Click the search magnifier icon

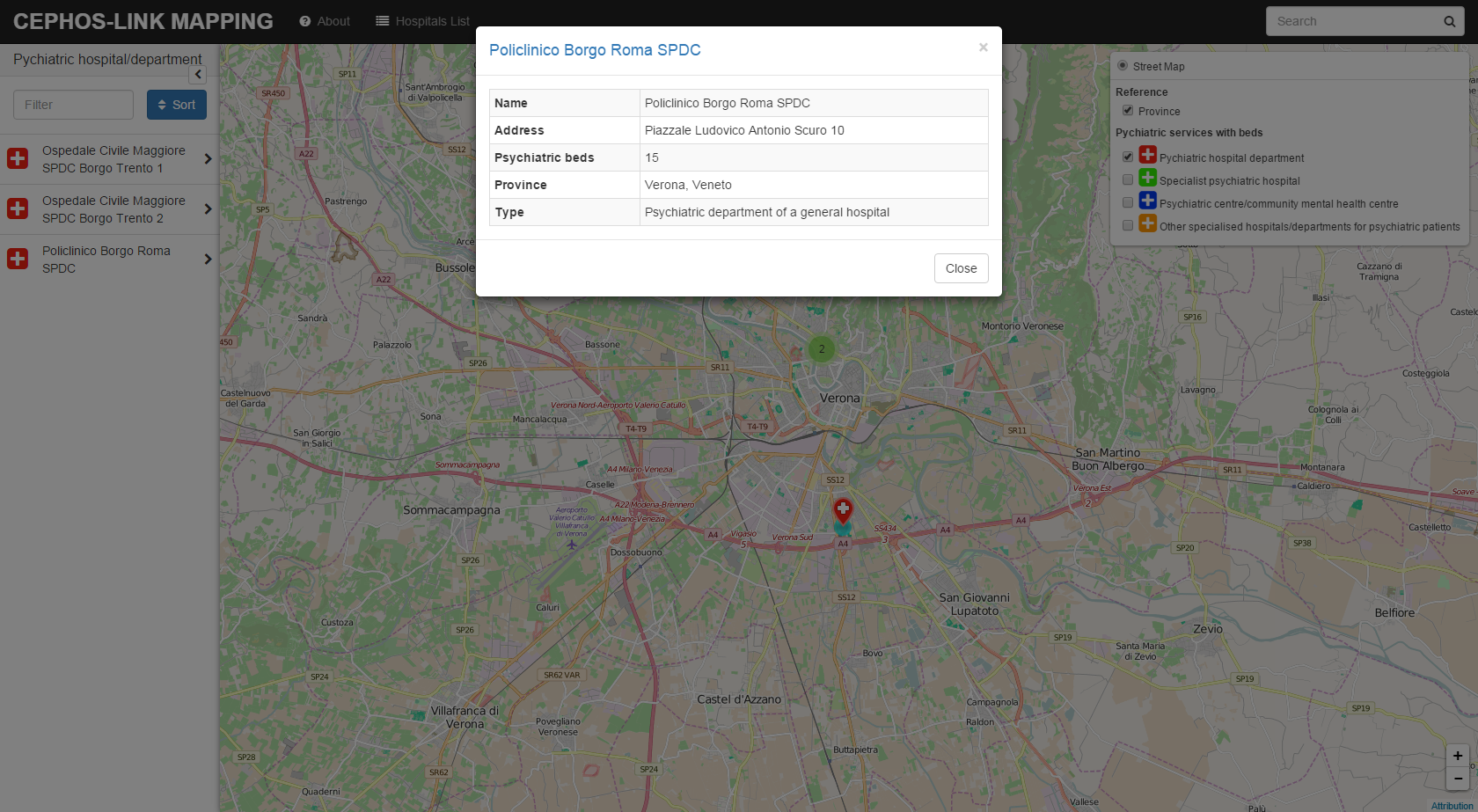coord(1449,22)
